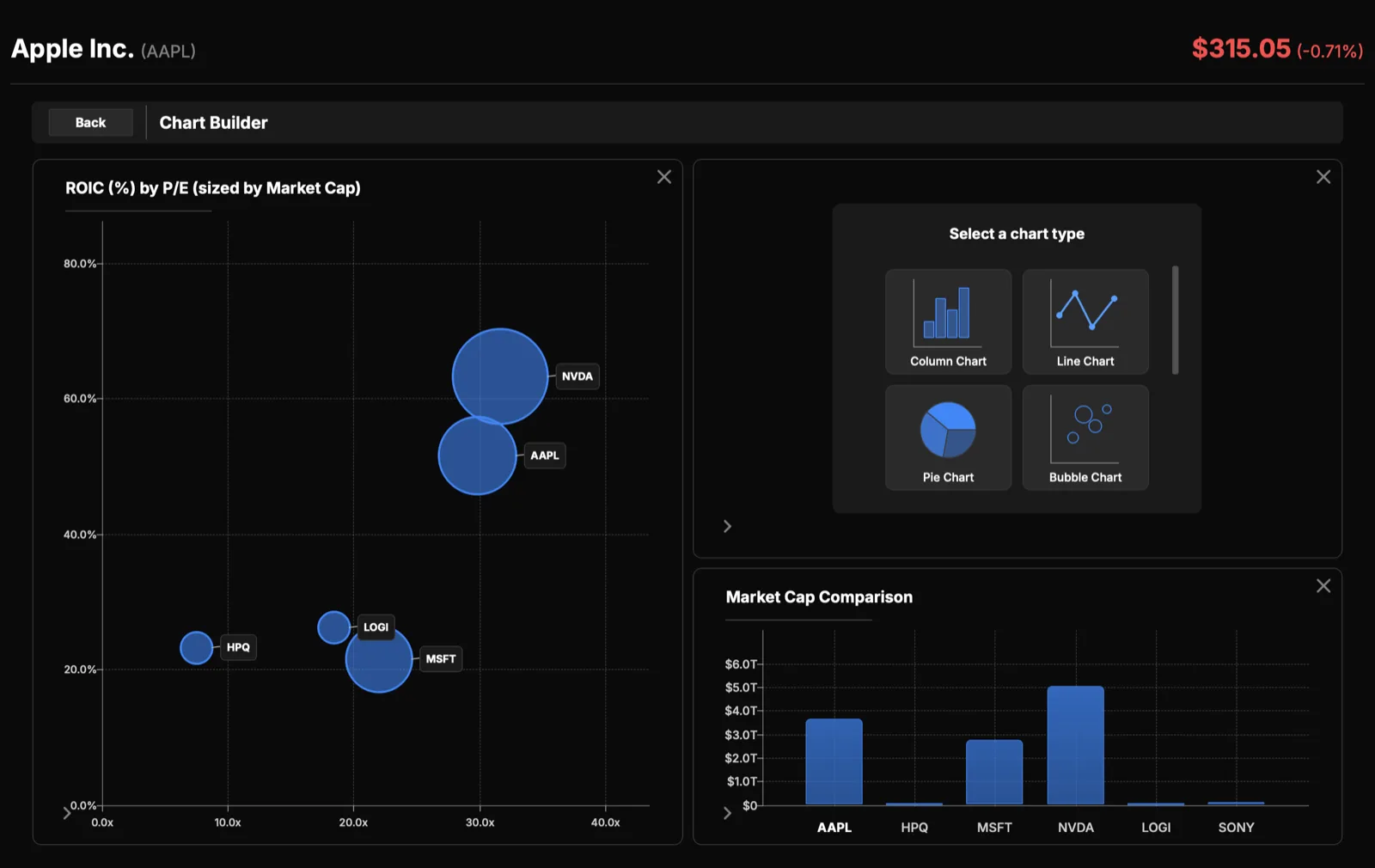Image resolution: width=1375 pixels, height=868 pixels.
Task: Select the Line Chart type
Action: [1085, 321]
